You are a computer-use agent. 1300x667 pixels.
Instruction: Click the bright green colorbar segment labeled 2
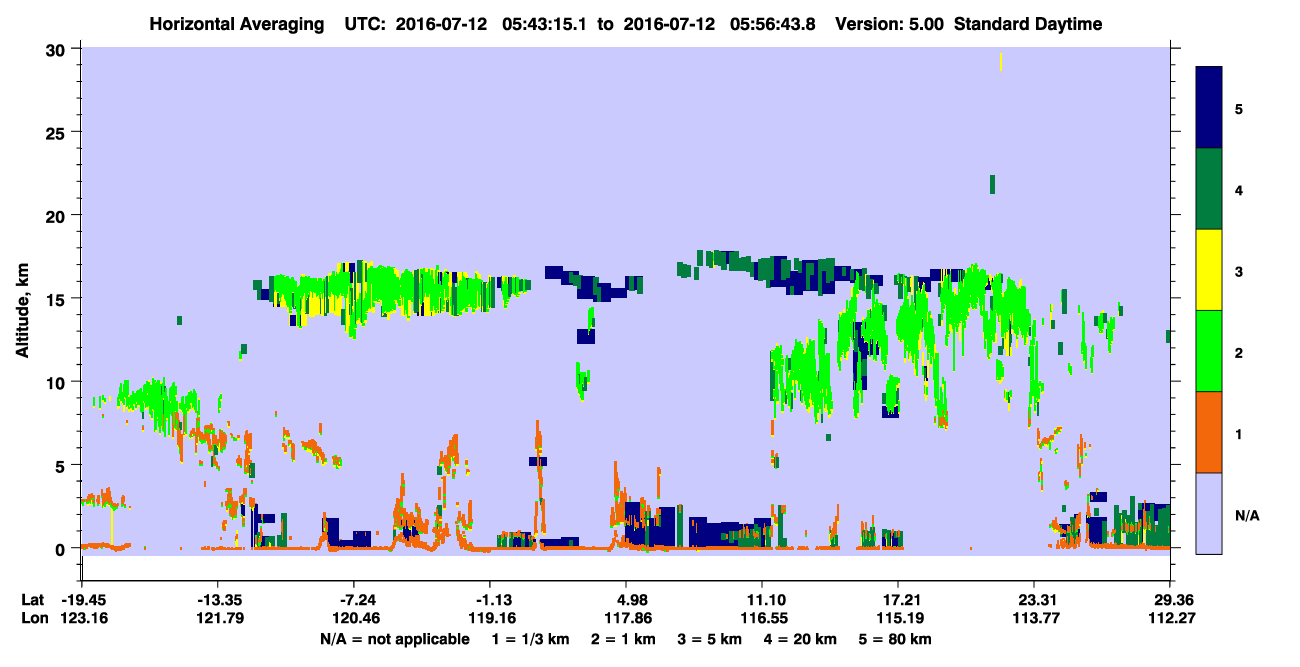pos(1209,351)
